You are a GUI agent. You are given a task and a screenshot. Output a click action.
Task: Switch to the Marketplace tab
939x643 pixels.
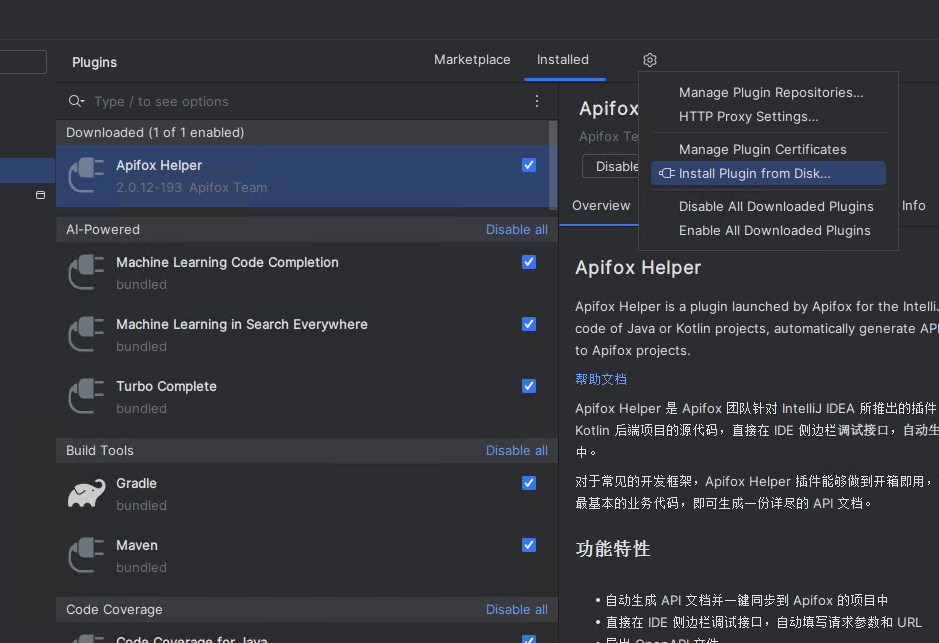pyautogui.click(x=472, y=60)
